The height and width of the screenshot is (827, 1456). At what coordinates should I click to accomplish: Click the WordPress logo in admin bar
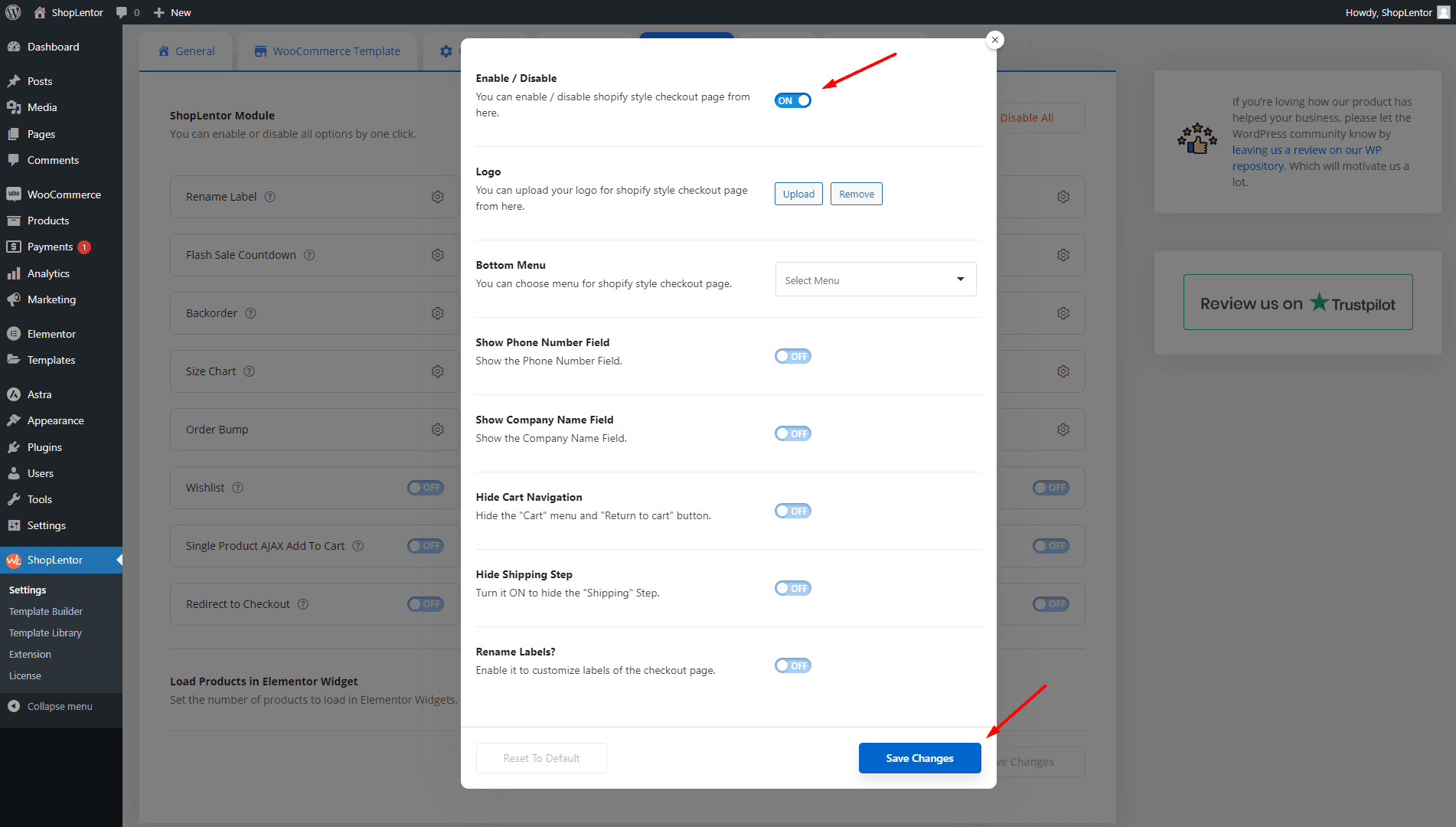point(13,12)
